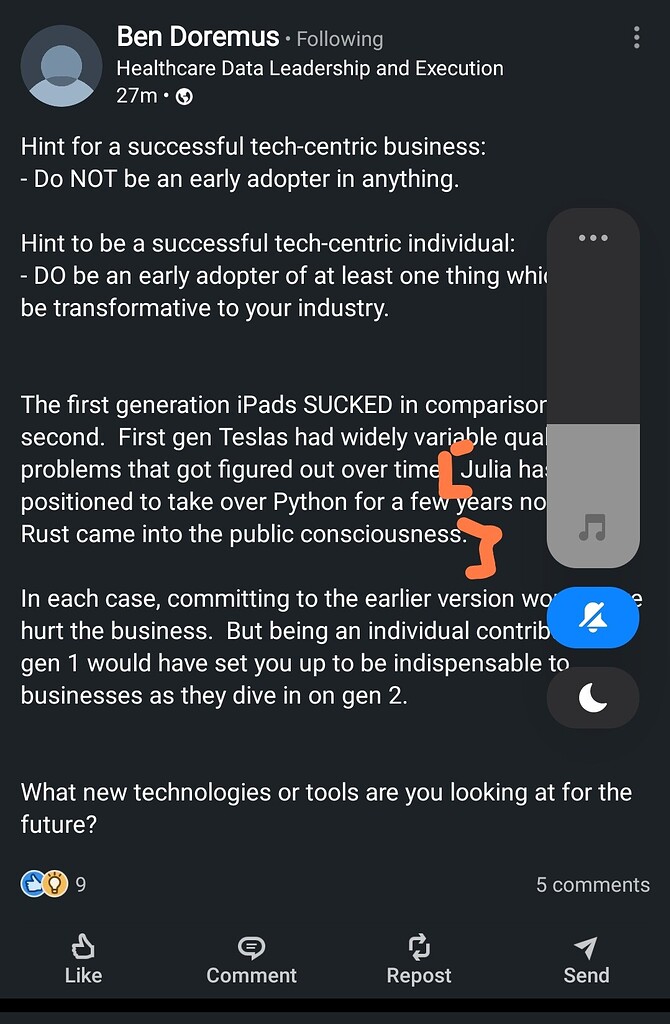Tap the Repost circular arrows icon
Image resolution: width=670 pixels, height=1024 pixels.
click(x=419, y=945)
